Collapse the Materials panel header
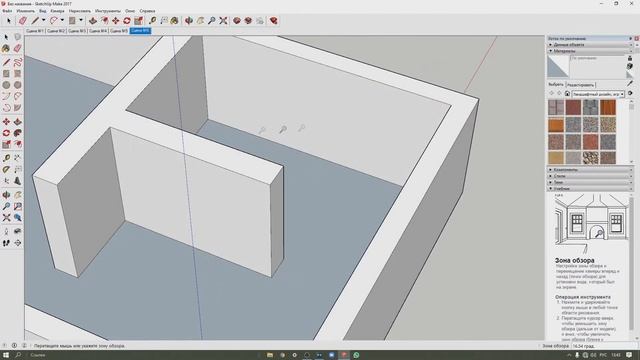Viewport: 640px width, 360px height. (589, 51)
